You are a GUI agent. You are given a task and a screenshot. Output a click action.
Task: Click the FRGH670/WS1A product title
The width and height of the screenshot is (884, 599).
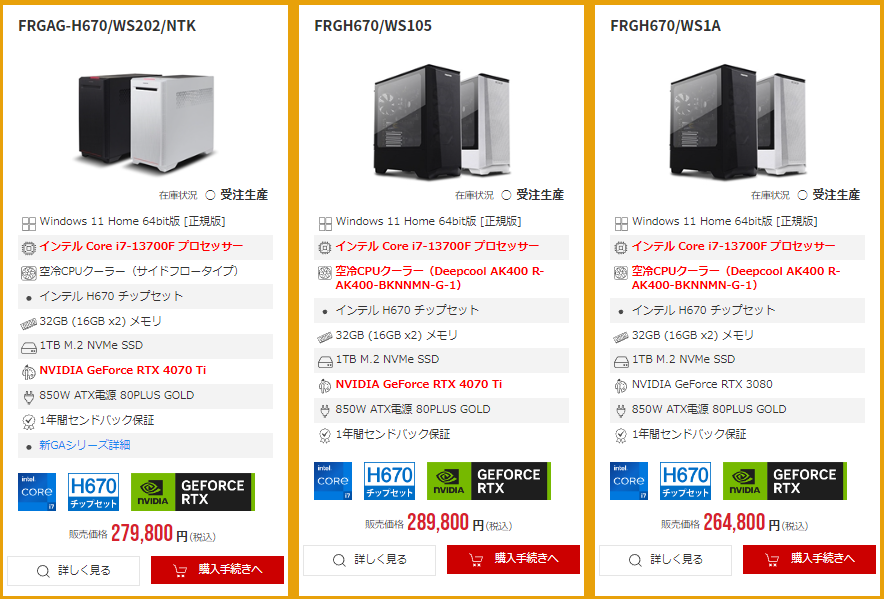click(x=665, y=26)
